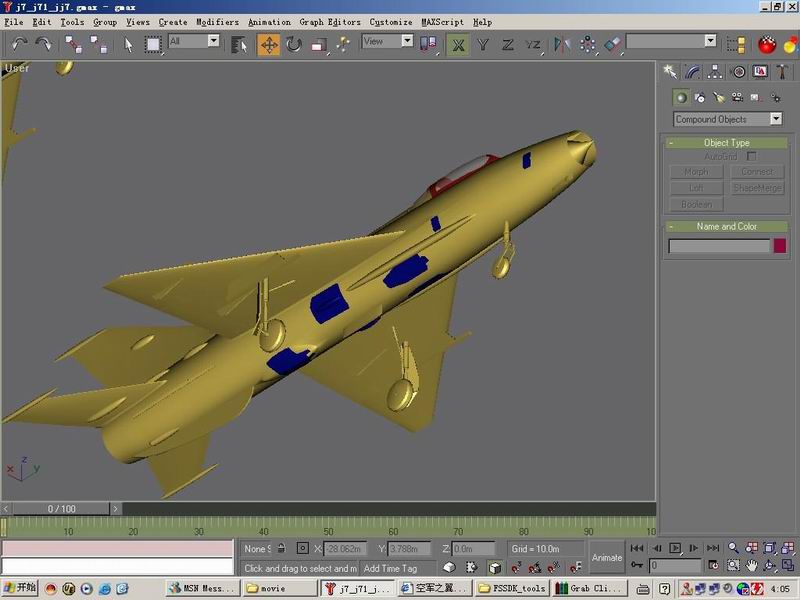Open the Windows Start button
This screenshot has width=800, height=600.
pyautogui.click(x=20, y=589)
